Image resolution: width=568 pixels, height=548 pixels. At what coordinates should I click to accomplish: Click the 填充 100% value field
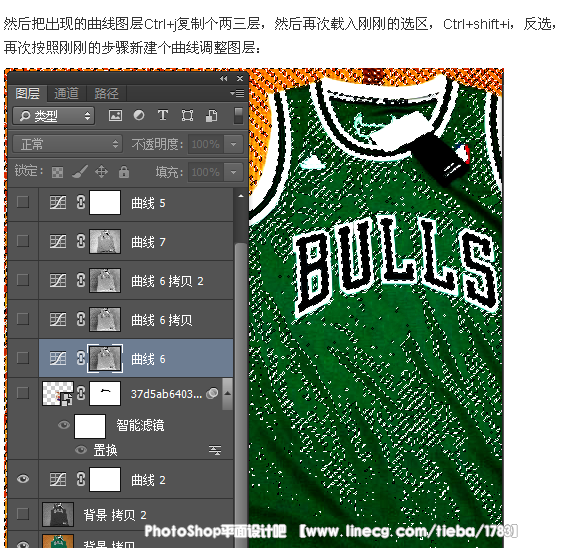pos(205,172)
